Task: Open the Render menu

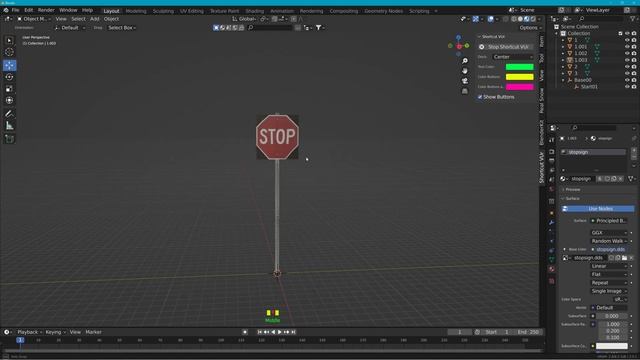Action: click(46, 10)
